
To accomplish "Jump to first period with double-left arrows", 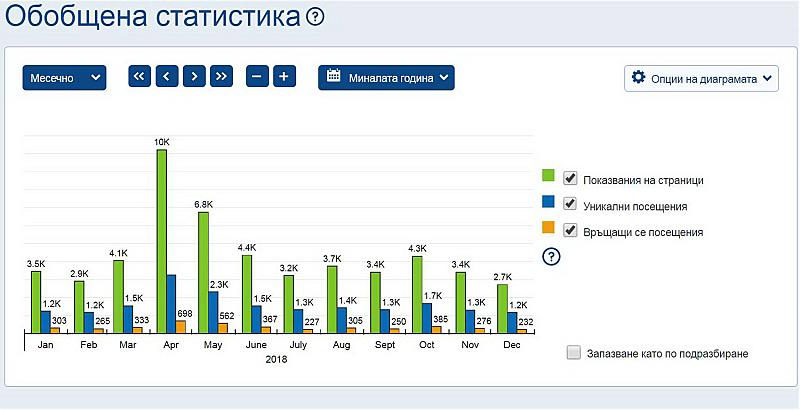I will [140, 76].
